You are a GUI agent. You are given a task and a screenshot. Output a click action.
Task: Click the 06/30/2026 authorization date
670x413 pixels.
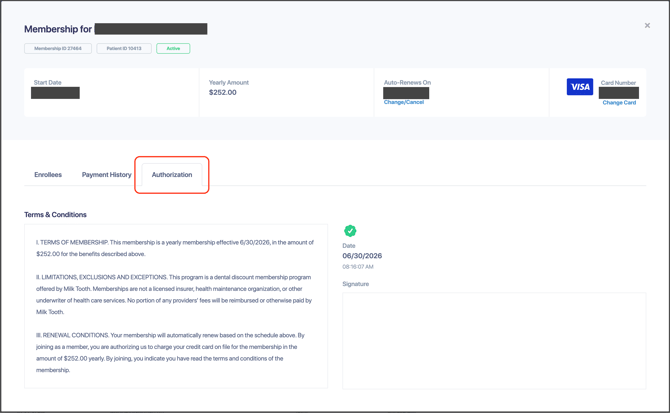(362, 256)
